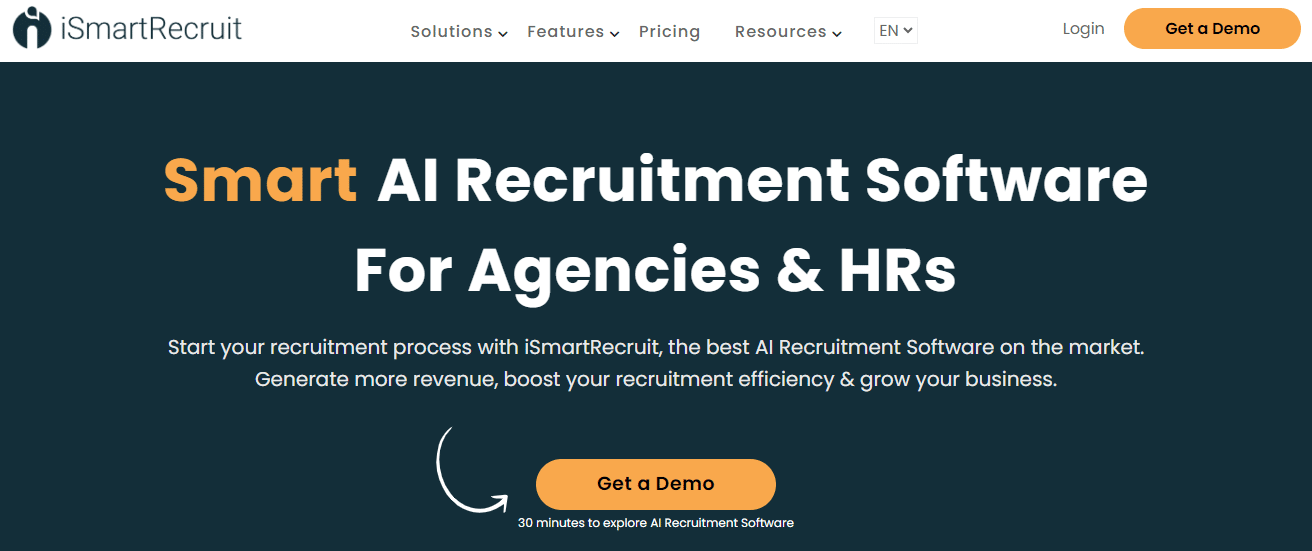Click the Generate more revenue sentence

pos(656,379)
